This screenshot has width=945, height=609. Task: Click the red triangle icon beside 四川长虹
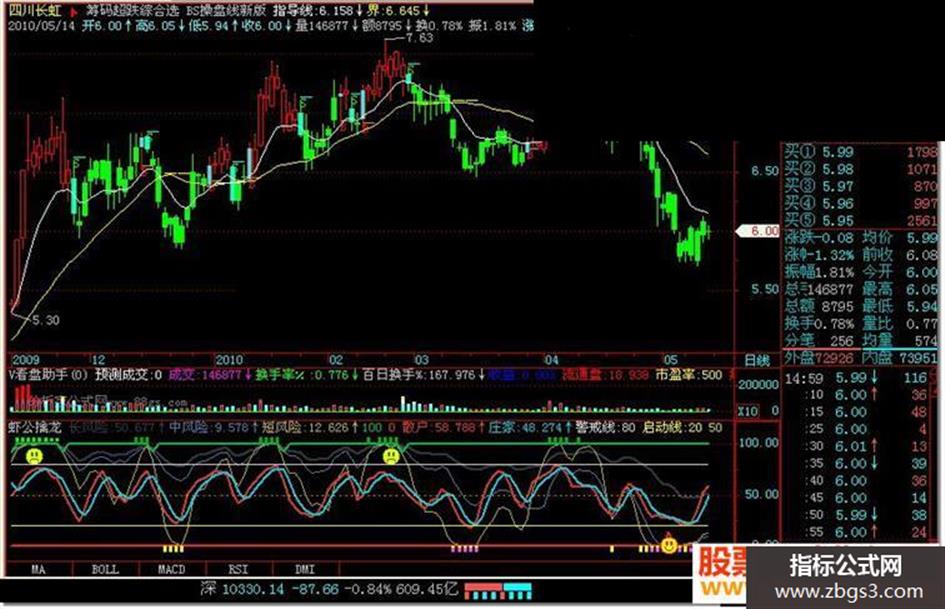click(74, 11)
